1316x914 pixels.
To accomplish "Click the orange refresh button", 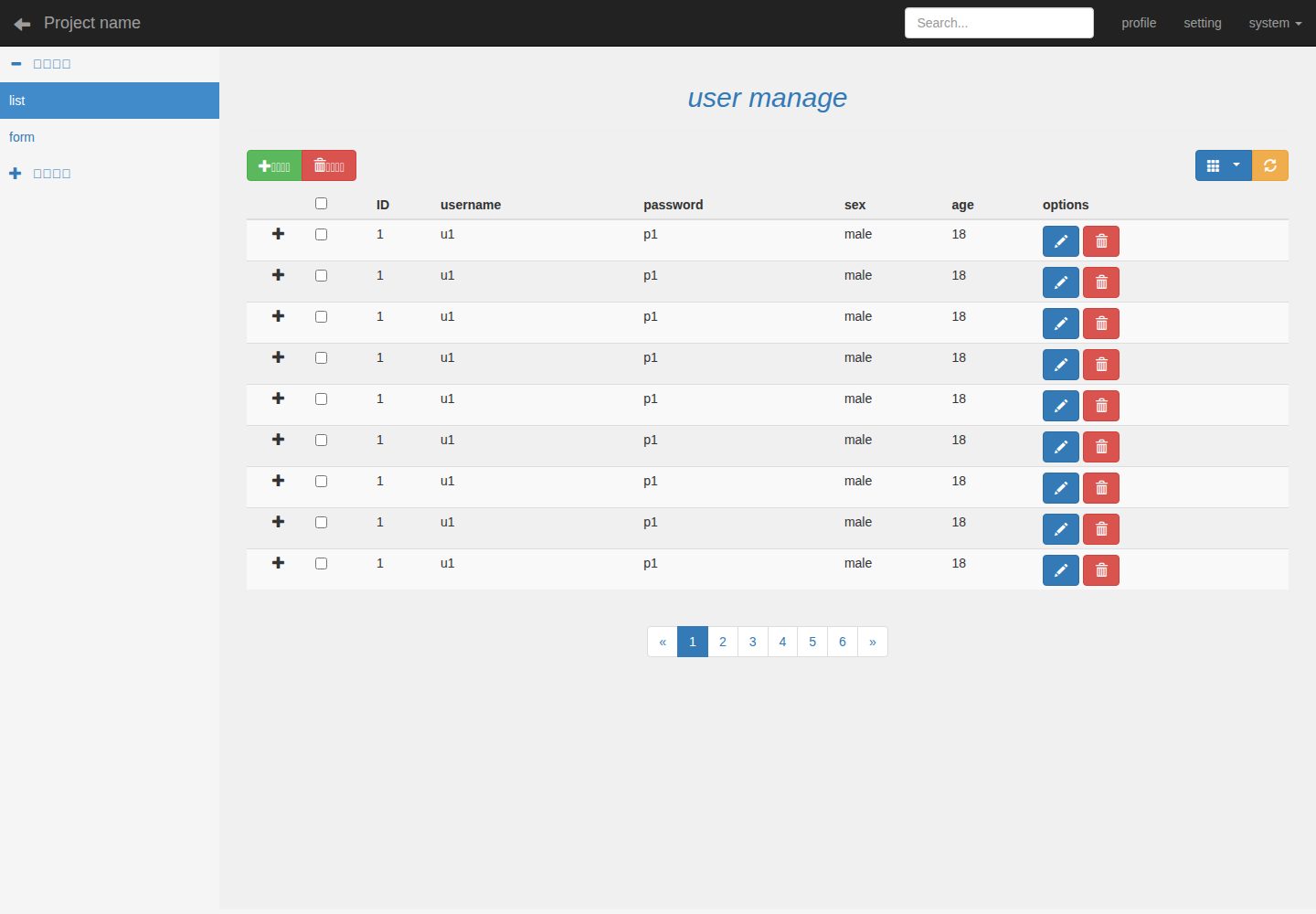I will click(x=1270, y=165).
